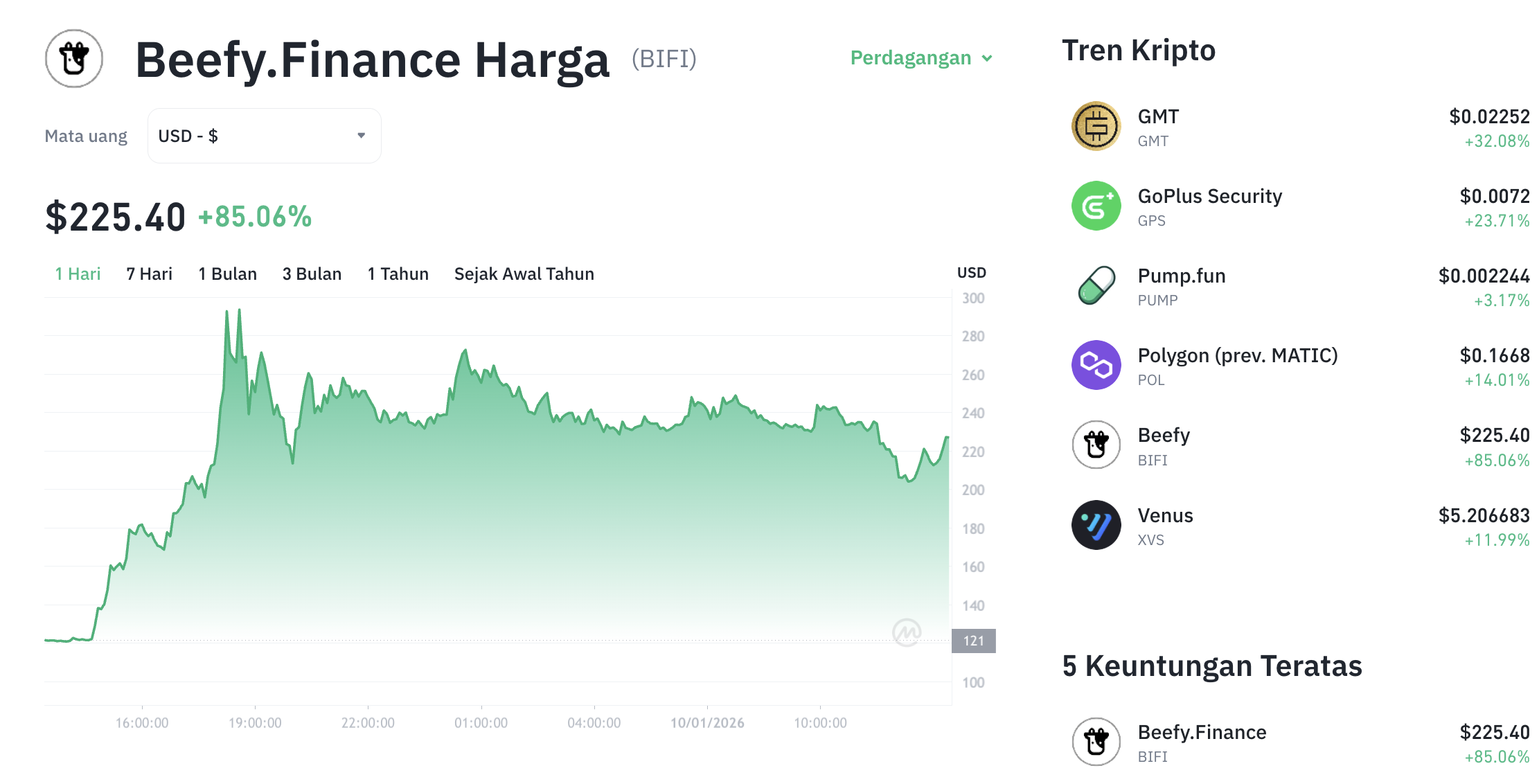The width and height of the screenshot is (1539, 784).
Task: Select the 3 Bulan time range
Action: click(311, 274)
